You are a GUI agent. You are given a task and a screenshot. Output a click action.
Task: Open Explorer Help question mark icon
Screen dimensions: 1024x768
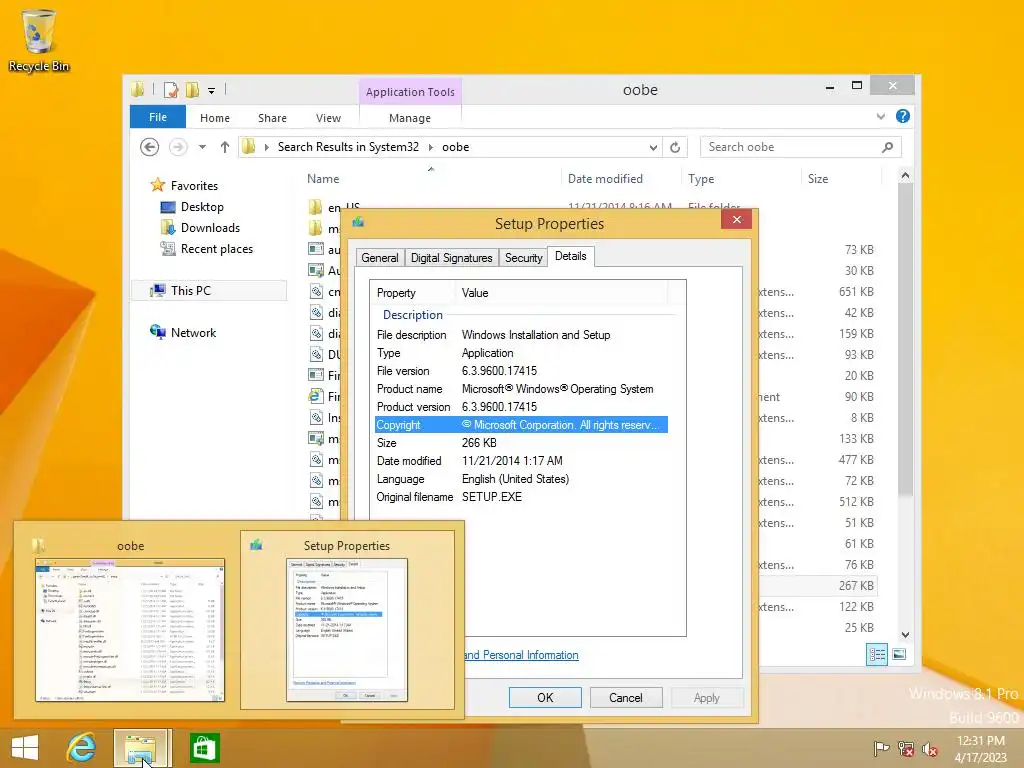pos(903,116)
